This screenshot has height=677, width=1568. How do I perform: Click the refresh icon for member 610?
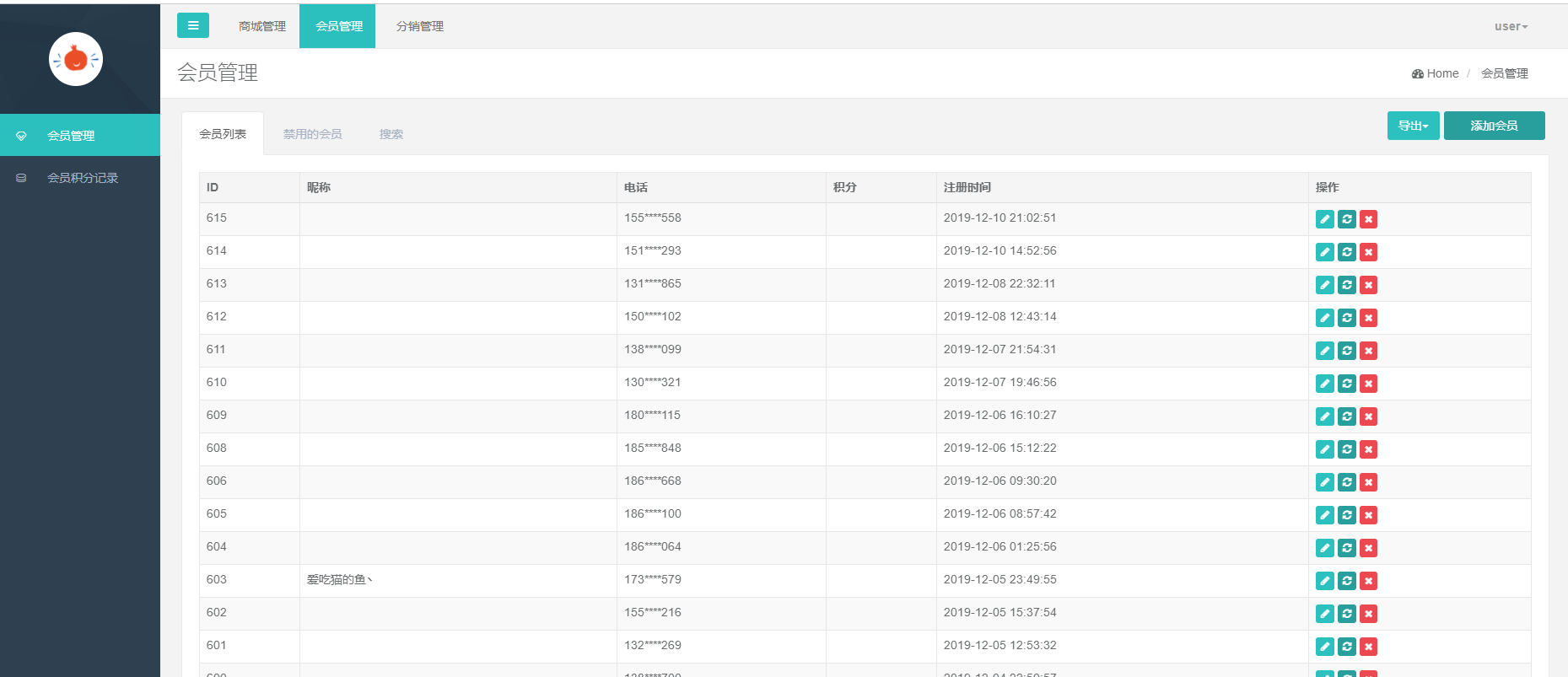pos(1347,384)
